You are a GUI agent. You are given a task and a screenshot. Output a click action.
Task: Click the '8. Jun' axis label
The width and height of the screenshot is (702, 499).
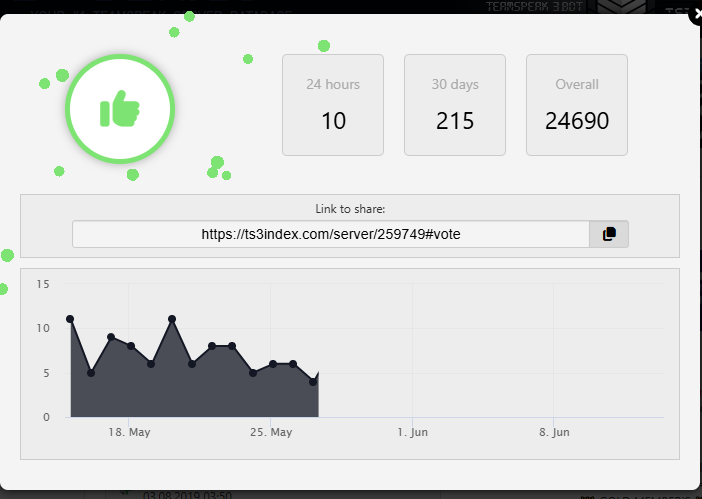coord(554,432)
